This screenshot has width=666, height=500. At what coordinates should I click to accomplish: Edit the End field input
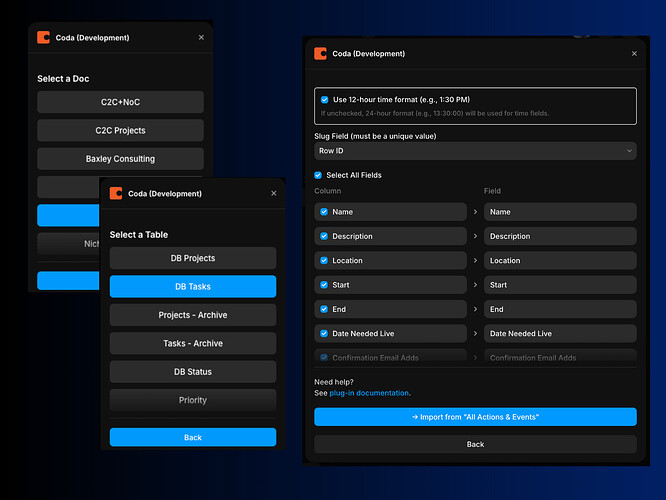pos(560,309)
